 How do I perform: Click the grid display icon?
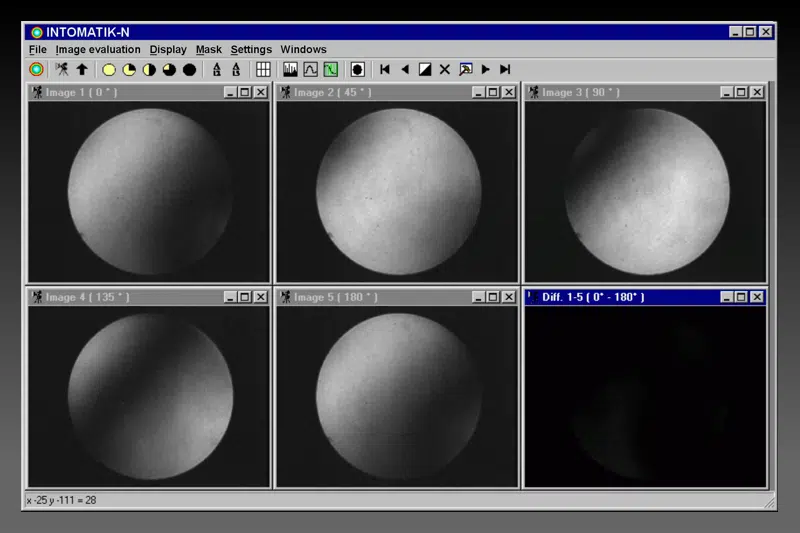click(263, 69)
